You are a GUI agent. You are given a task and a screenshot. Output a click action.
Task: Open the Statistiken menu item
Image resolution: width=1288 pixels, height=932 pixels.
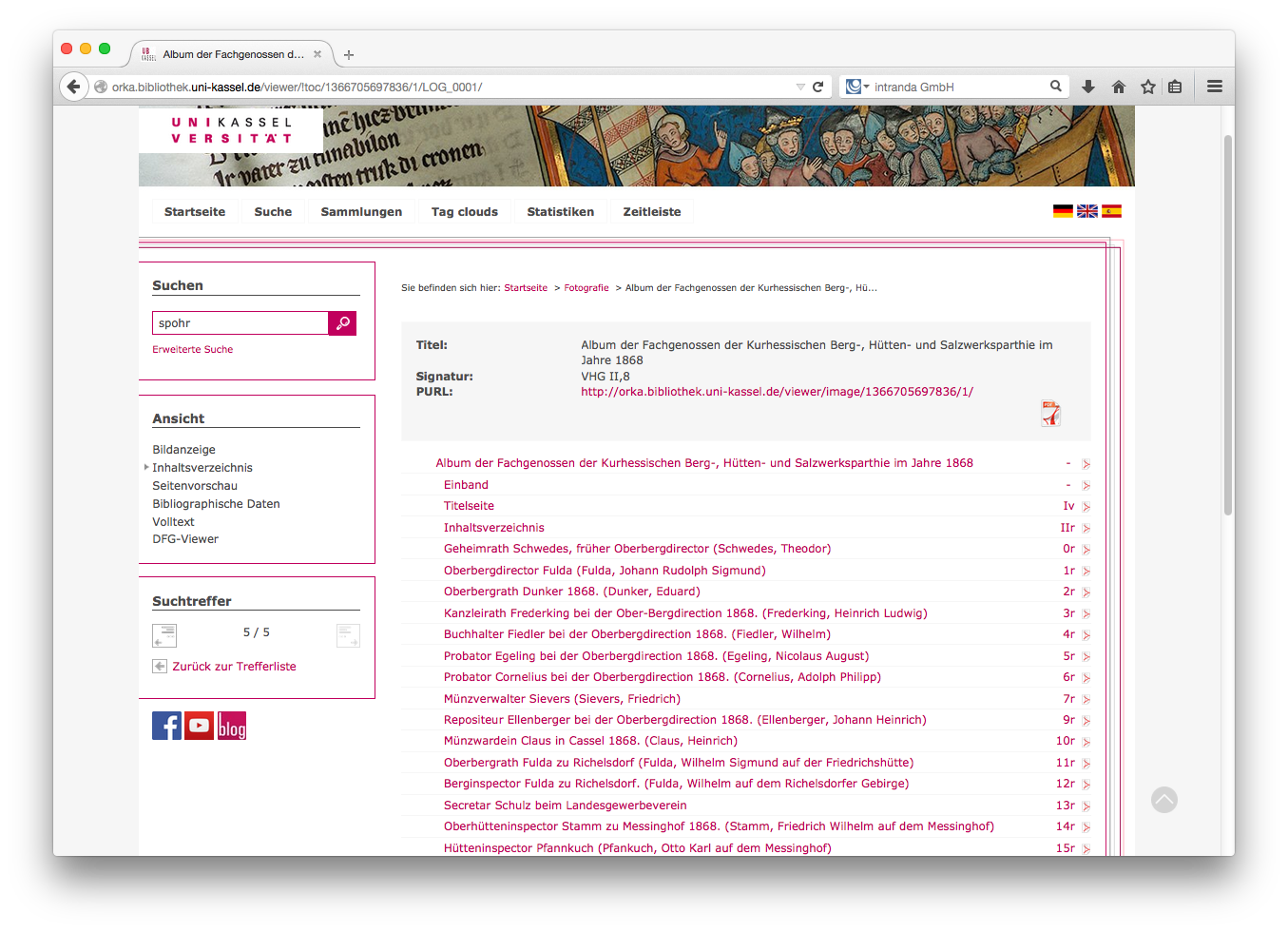[561, 212]
